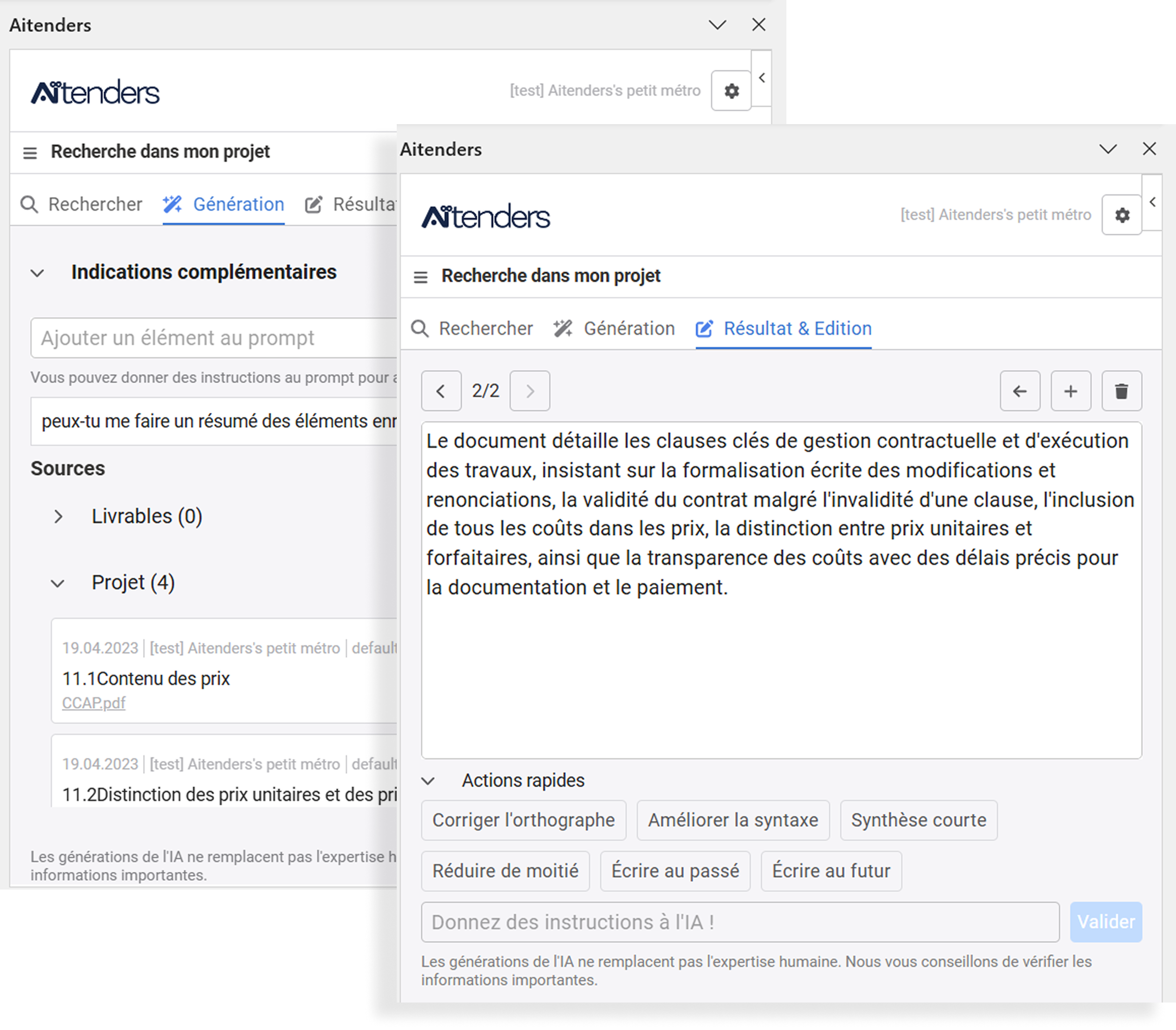Image resolution: width=1176 pixels, height=1030 pixels.
Task: Collapse the Actions rapides section
Action: point(428,781)
